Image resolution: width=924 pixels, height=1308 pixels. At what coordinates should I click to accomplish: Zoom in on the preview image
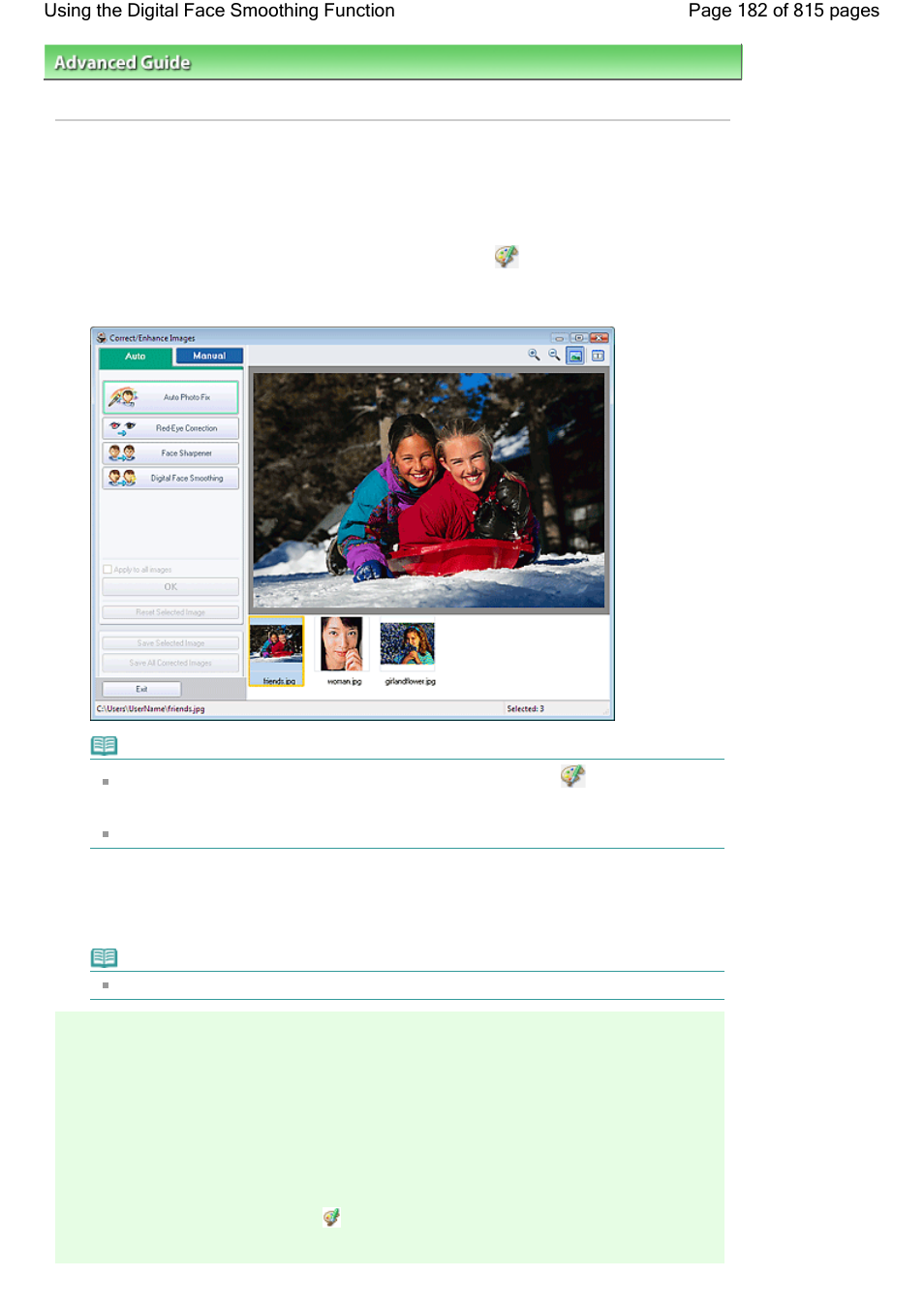point(534,356)
